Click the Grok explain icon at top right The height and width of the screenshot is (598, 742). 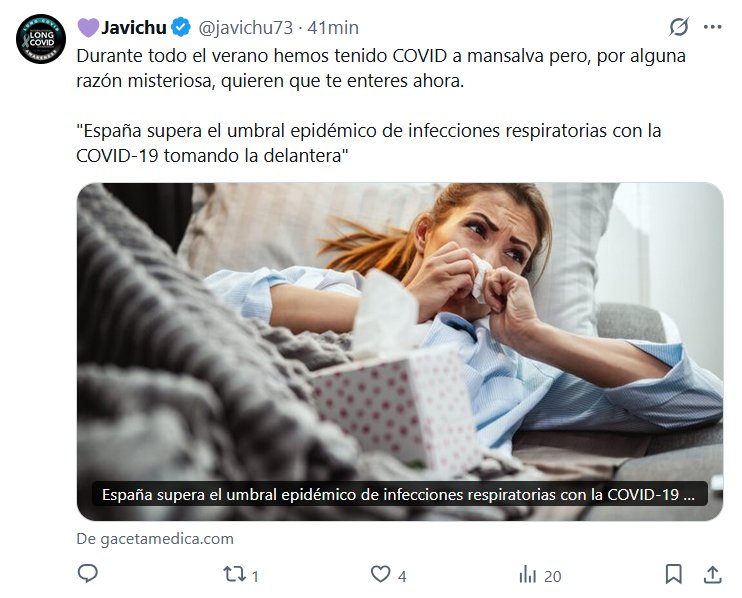679,27
